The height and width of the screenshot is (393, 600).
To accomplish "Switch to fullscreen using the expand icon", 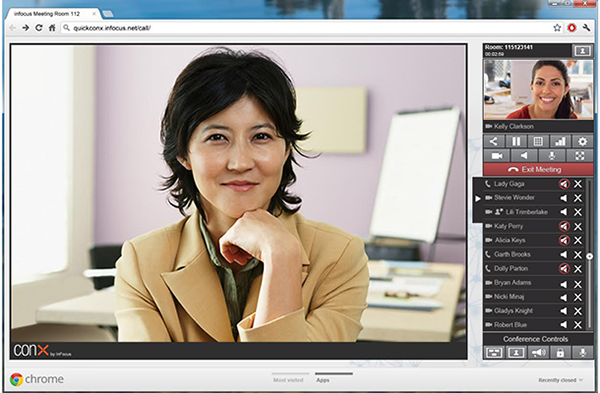I will point(579,155).
